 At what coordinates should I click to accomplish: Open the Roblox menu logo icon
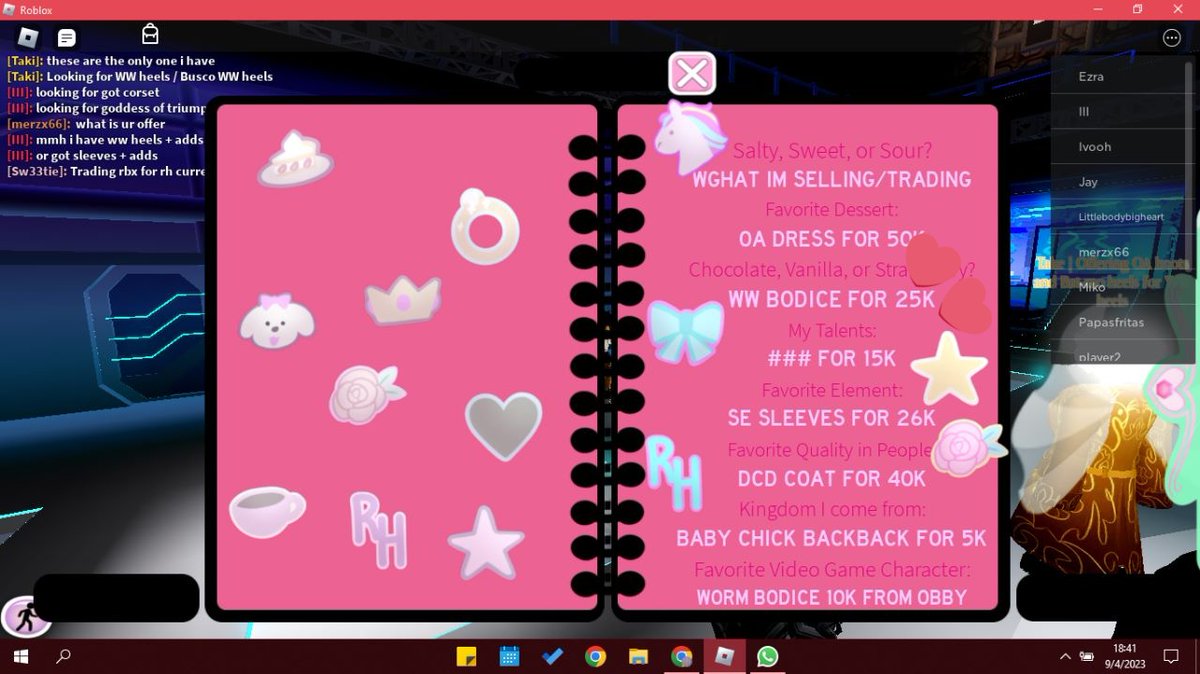(x=29, y=38)
